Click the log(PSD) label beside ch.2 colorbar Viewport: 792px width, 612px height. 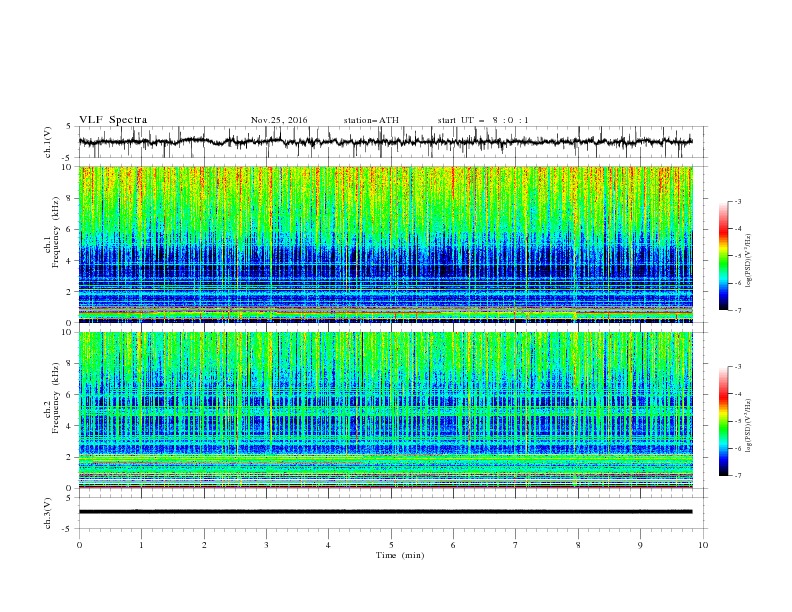pyautogui.click(x=749, y=425)
